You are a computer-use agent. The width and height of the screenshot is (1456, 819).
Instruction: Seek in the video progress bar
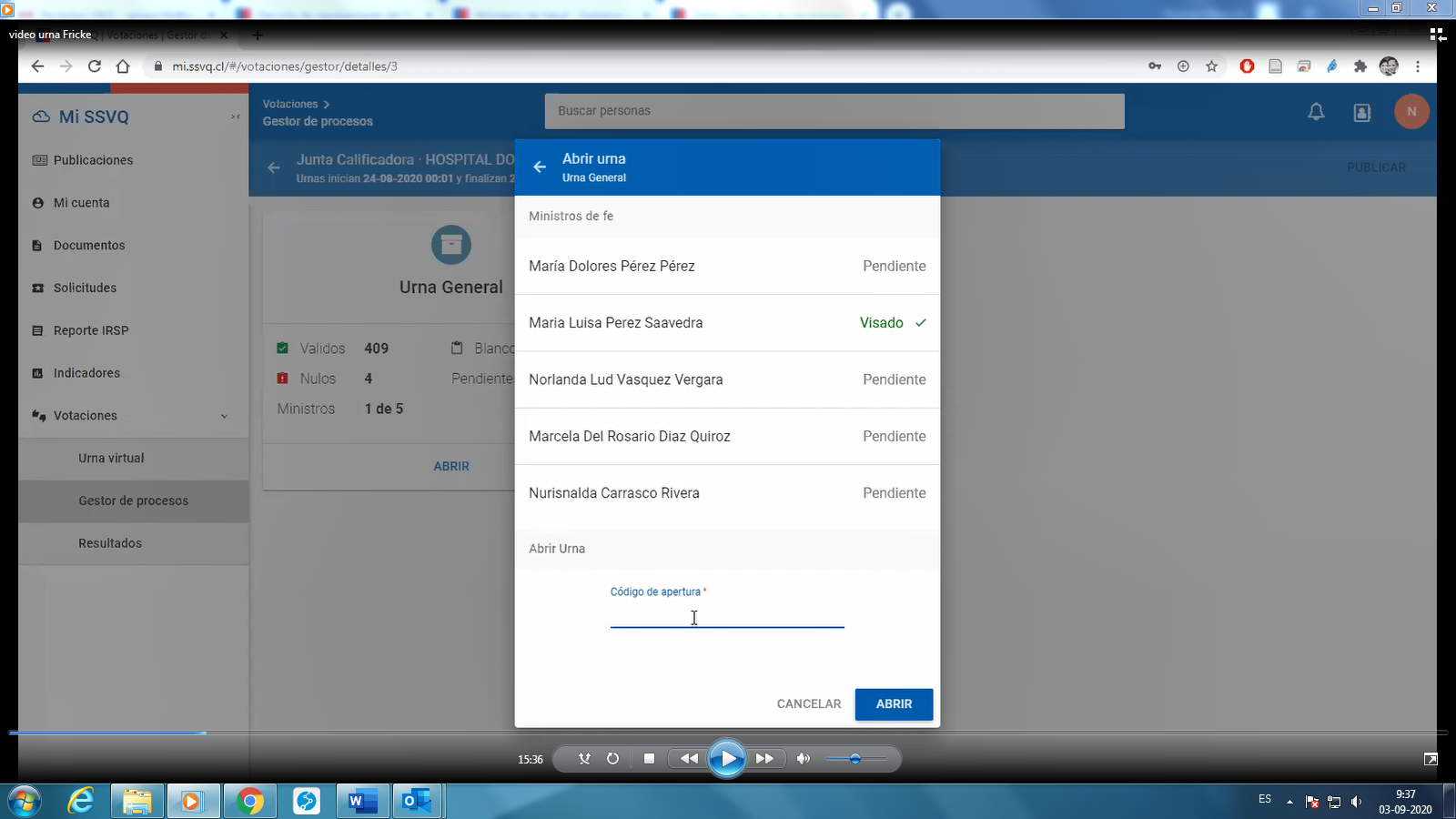click(x=728, y=733)
